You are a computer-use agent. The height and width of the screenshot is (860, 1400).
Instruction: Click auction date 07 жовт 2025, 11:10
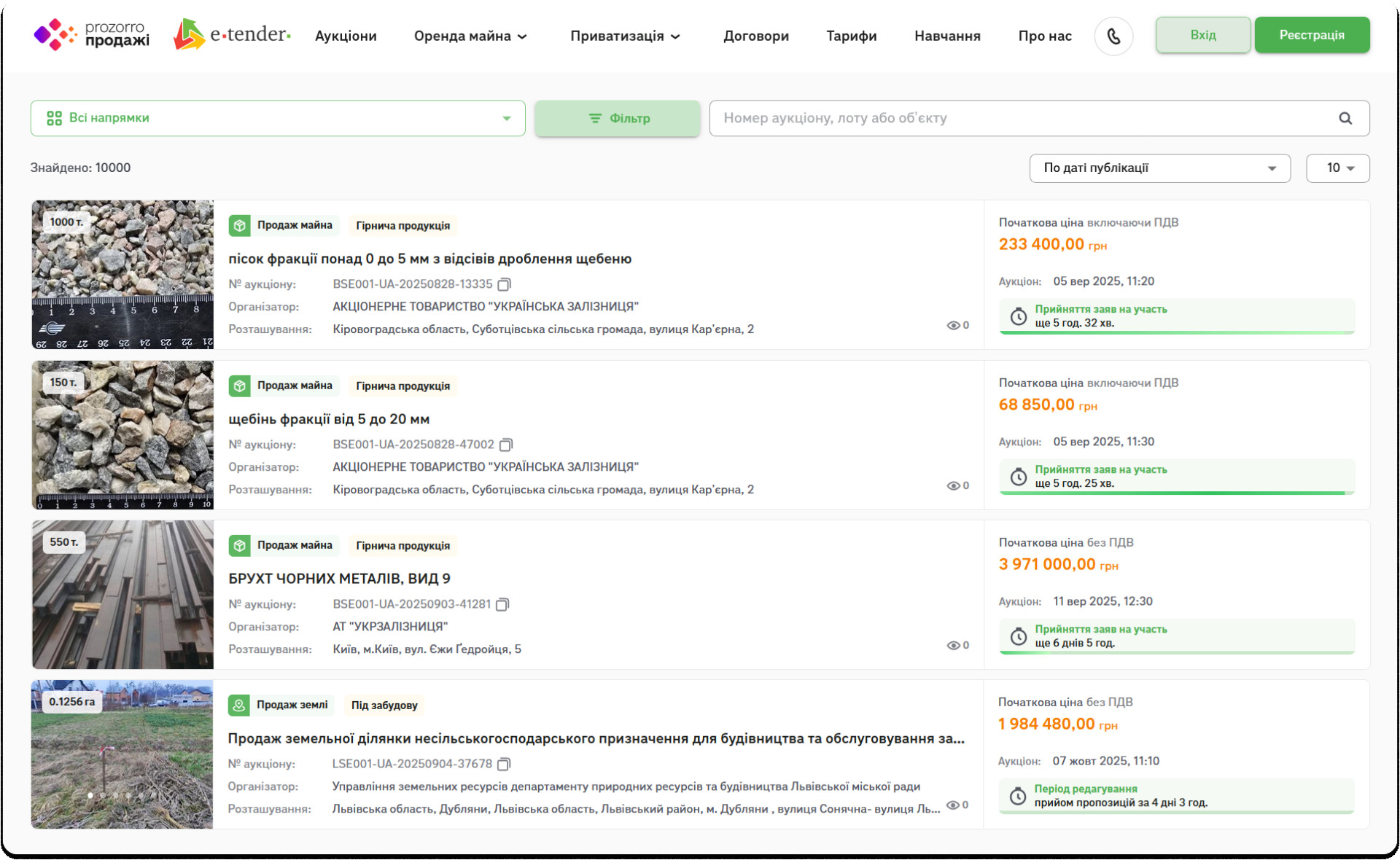coord(1105,761)
